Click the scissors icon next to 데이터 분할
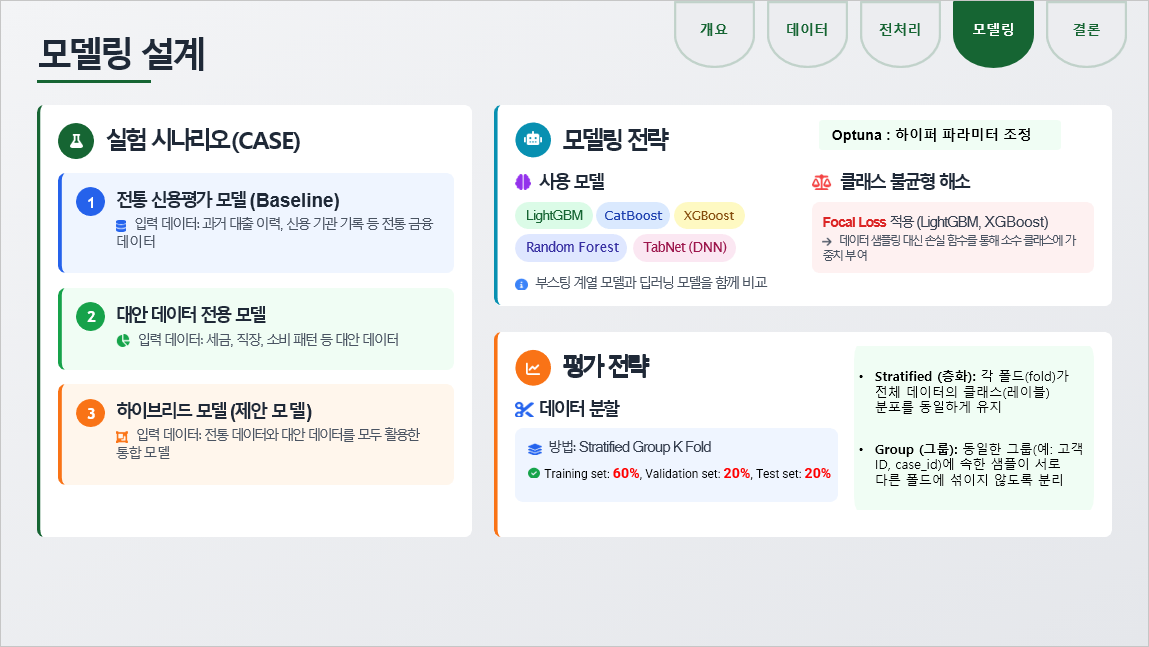 tap(523, 408)
